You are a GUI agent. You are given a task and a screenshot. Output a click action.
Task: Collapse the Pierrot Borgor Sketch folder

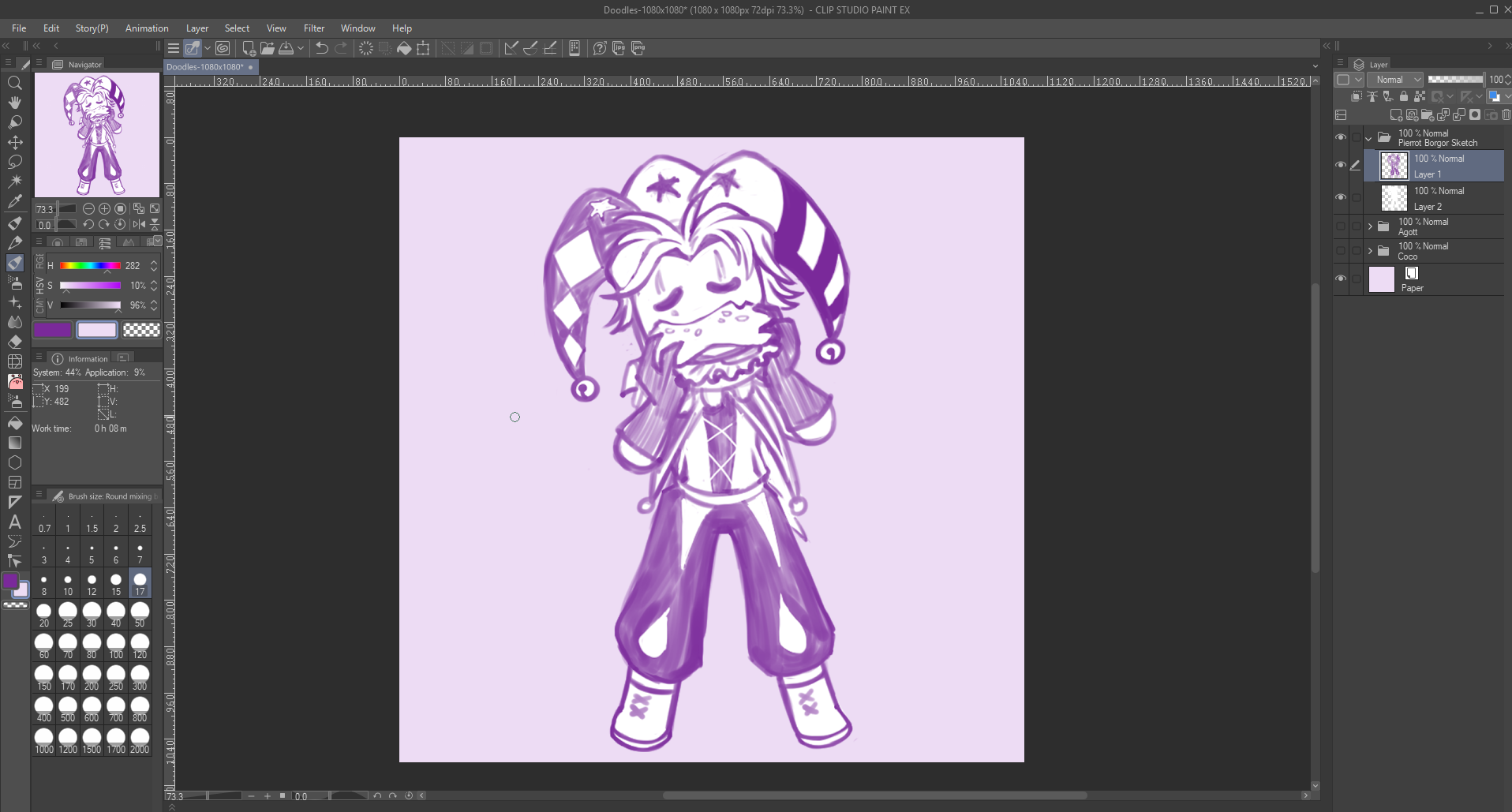pyautogui.click(x=1368, y=138)
